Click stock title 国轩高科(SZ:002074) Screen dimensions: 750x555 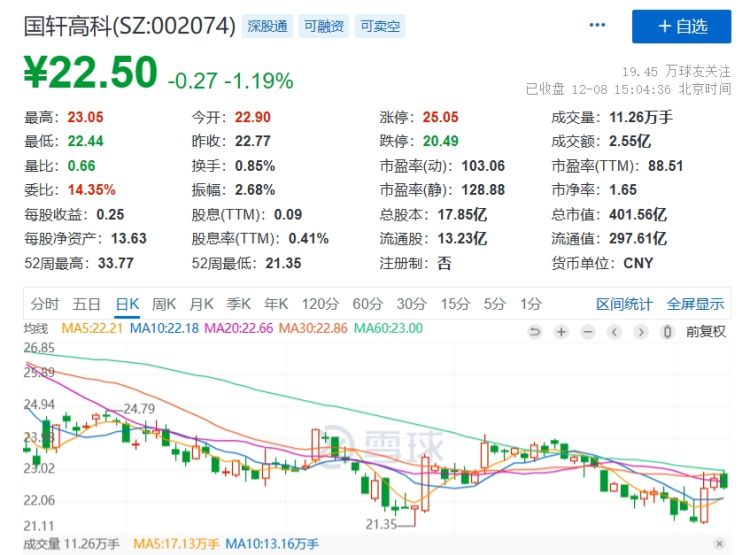(x=130, y=26)
